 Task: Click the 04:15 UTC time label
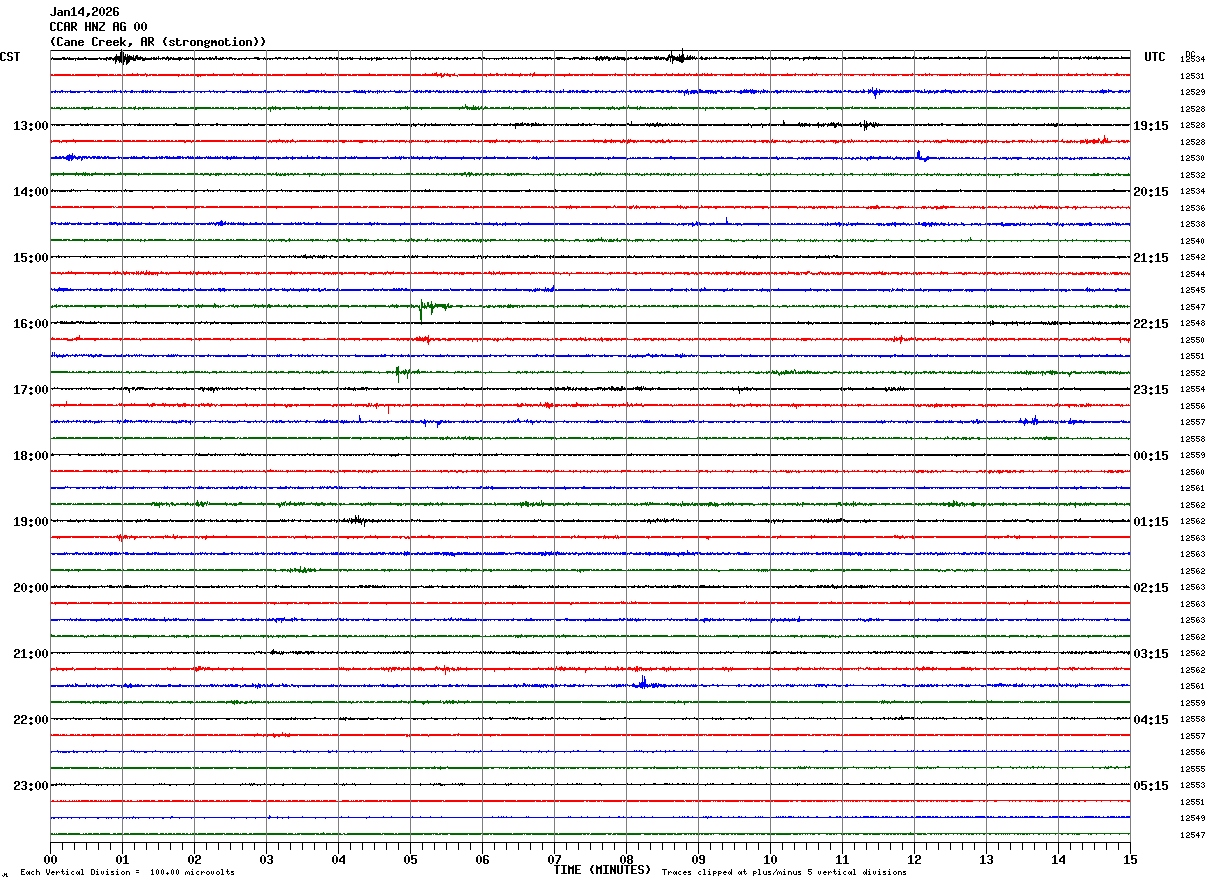coord(1151,720)
